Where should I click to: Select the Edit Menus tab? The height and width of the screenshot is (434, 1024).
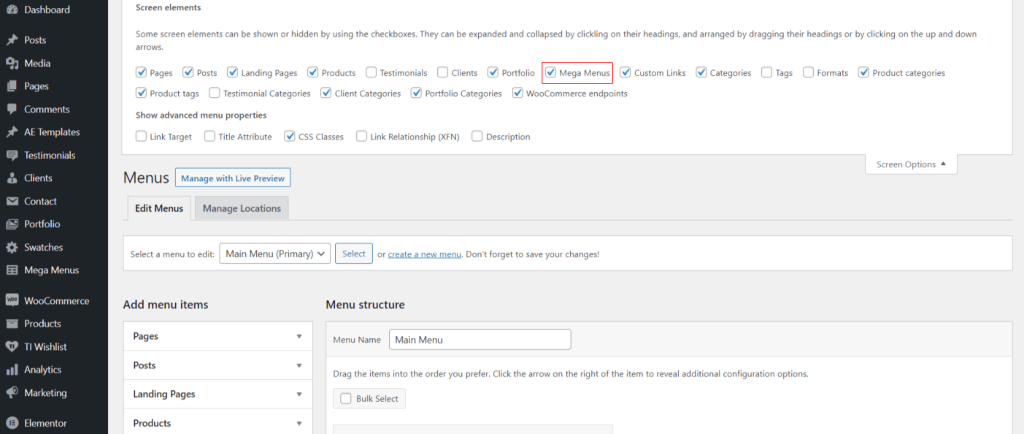point(157,208)
